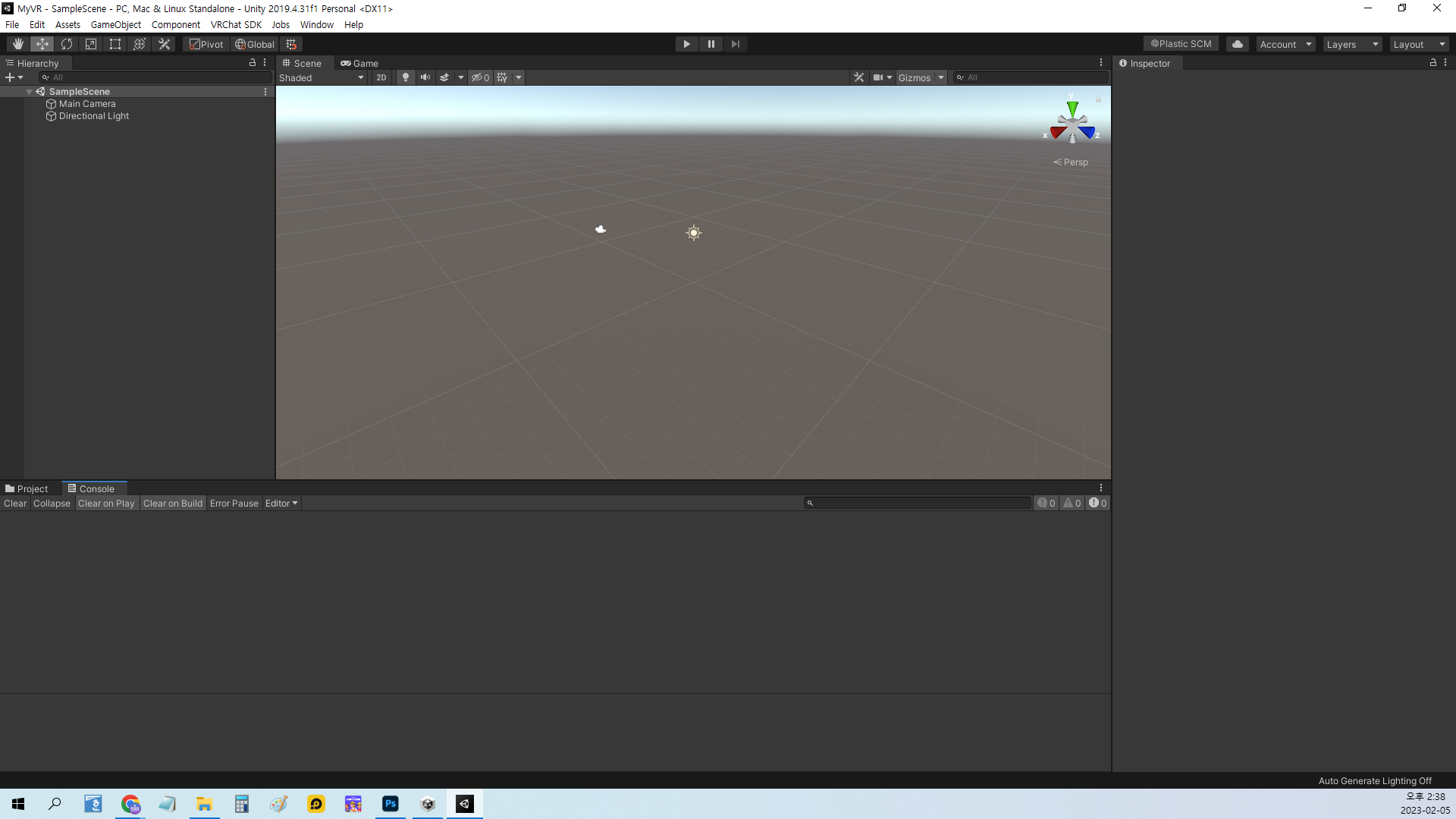The width and height of the screenshot is (1456, 819).
Task: Open the VRChat SDK menu
Action: (x=236, y=24)
